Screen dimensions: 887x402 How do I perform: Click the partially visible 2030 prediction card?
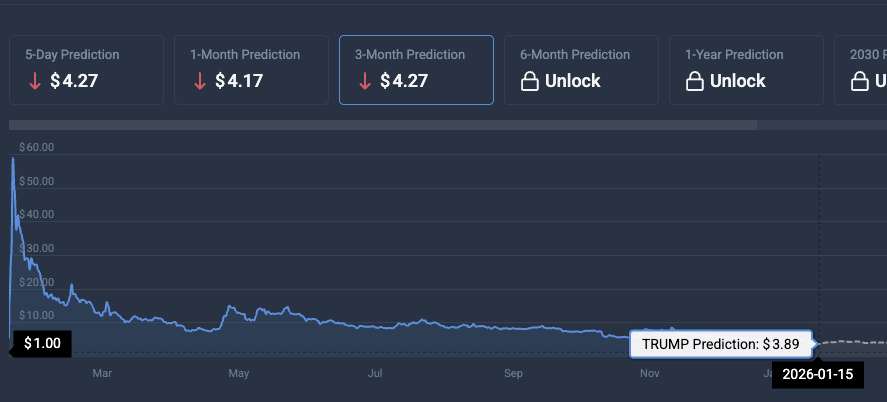pyautogui.click(x=861, y=70)
